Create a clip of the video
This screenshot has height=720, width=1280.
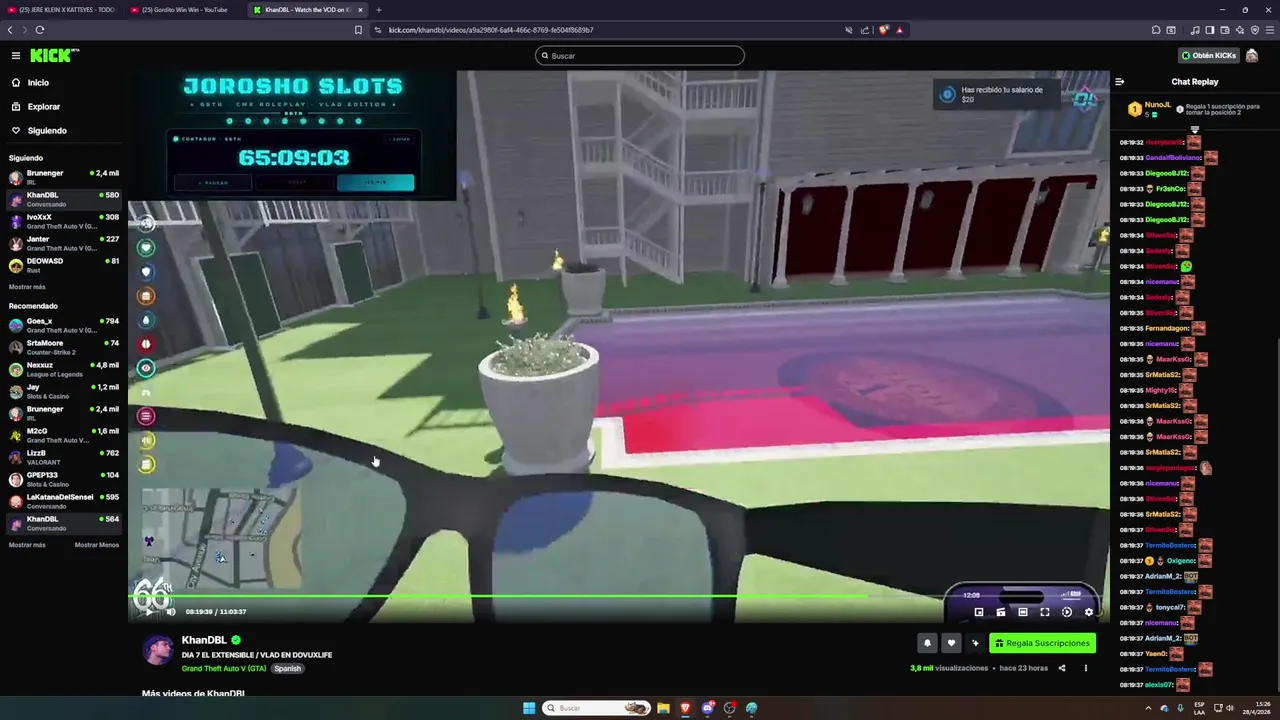pos(1001,612)
